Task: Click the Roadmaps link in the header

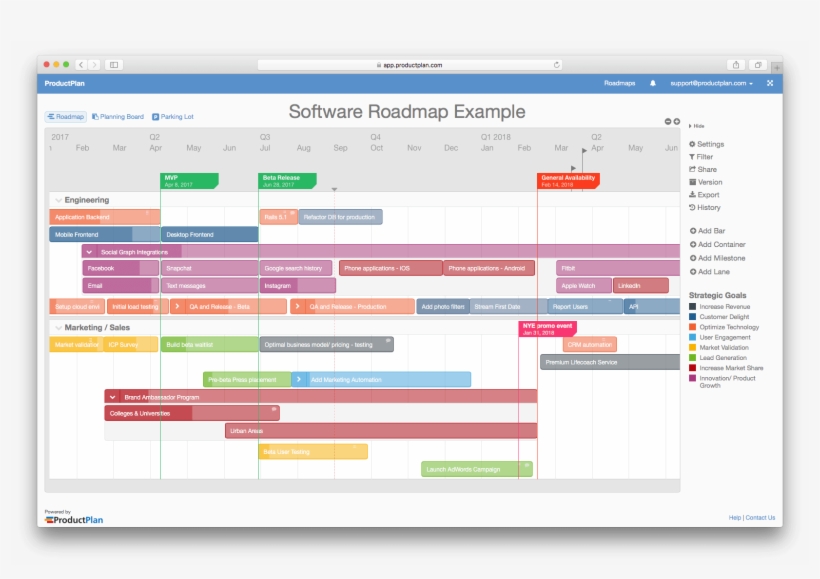Action: point(620,83)
